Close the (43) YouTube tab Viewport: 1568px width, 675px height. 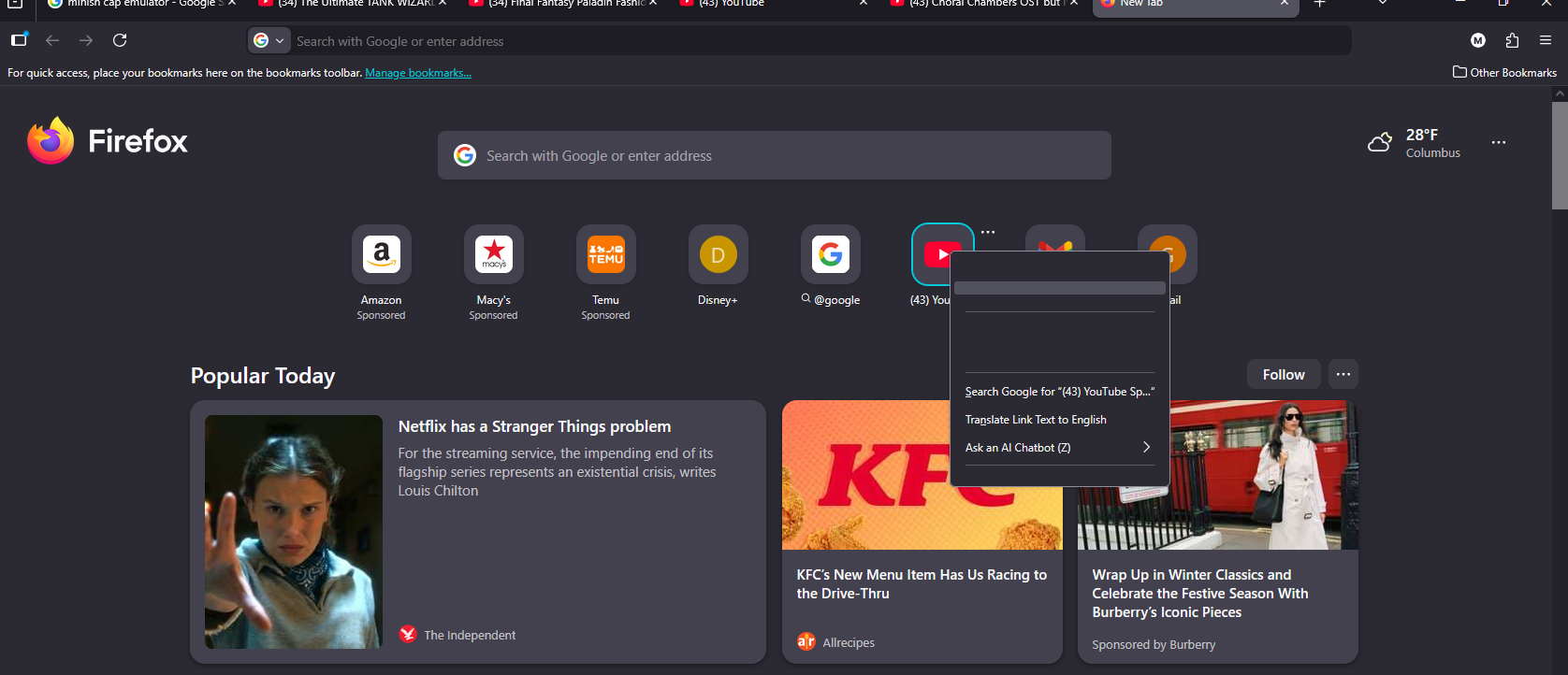click(864, 4)
